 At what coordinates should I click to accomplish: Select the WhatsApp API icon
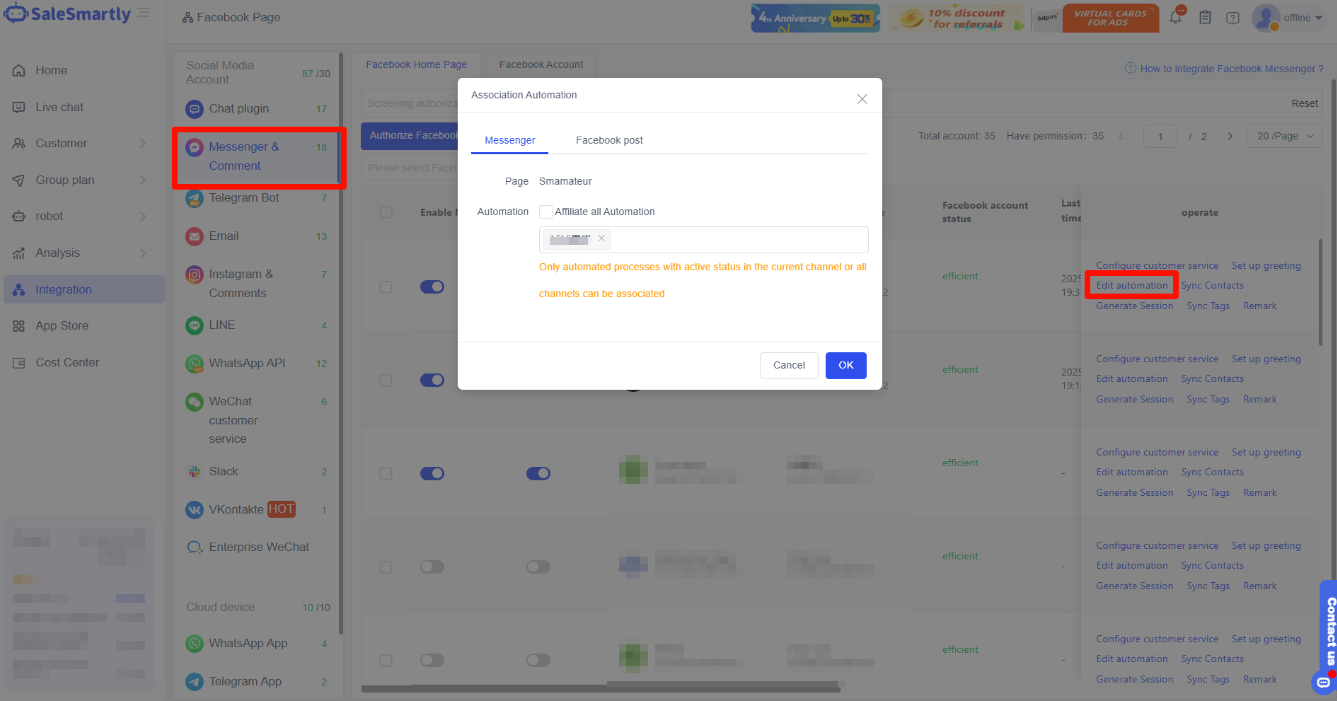point(194,363)
